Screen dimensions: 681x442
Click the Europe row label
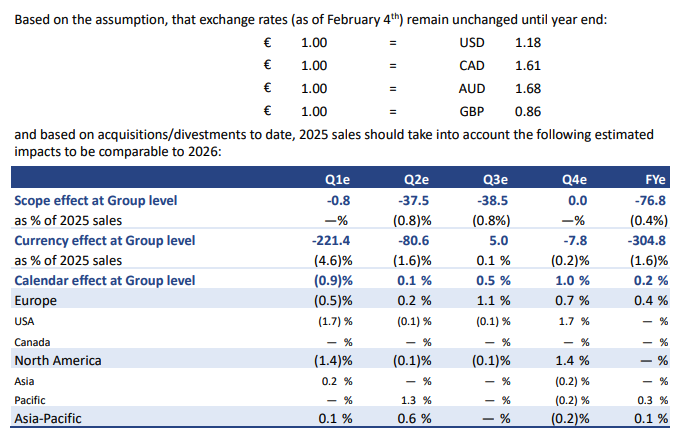[x=38, y=300]
